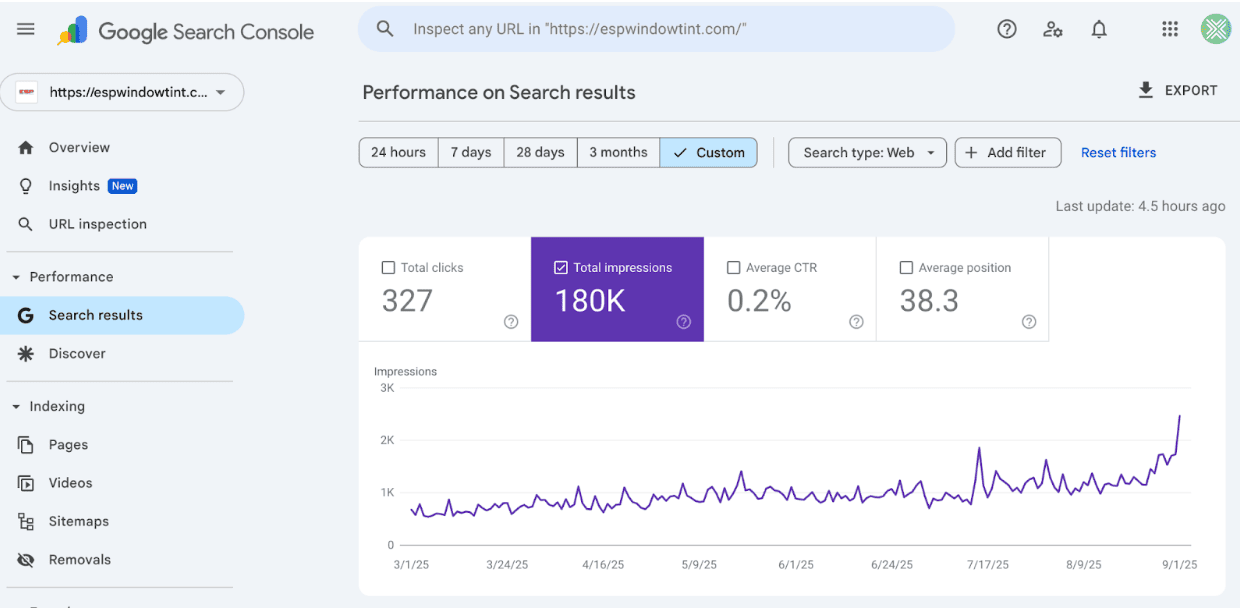Open Sitemaps in the sidebar
The width and height of the screenshot is (1240, 608).
pyautogui.click(x=78, y=521)
